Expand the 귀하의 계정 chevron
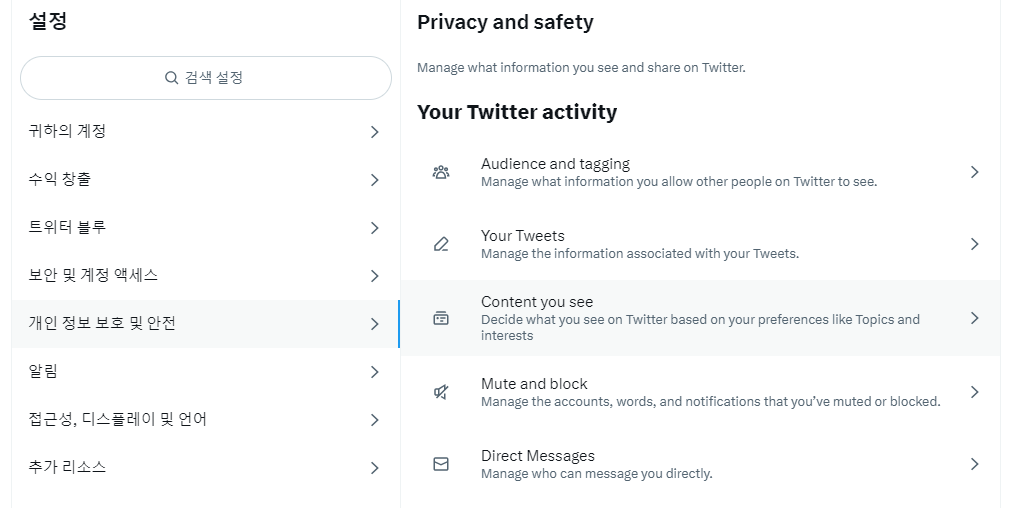This screenshot has width=1013, height=508. 375,132
